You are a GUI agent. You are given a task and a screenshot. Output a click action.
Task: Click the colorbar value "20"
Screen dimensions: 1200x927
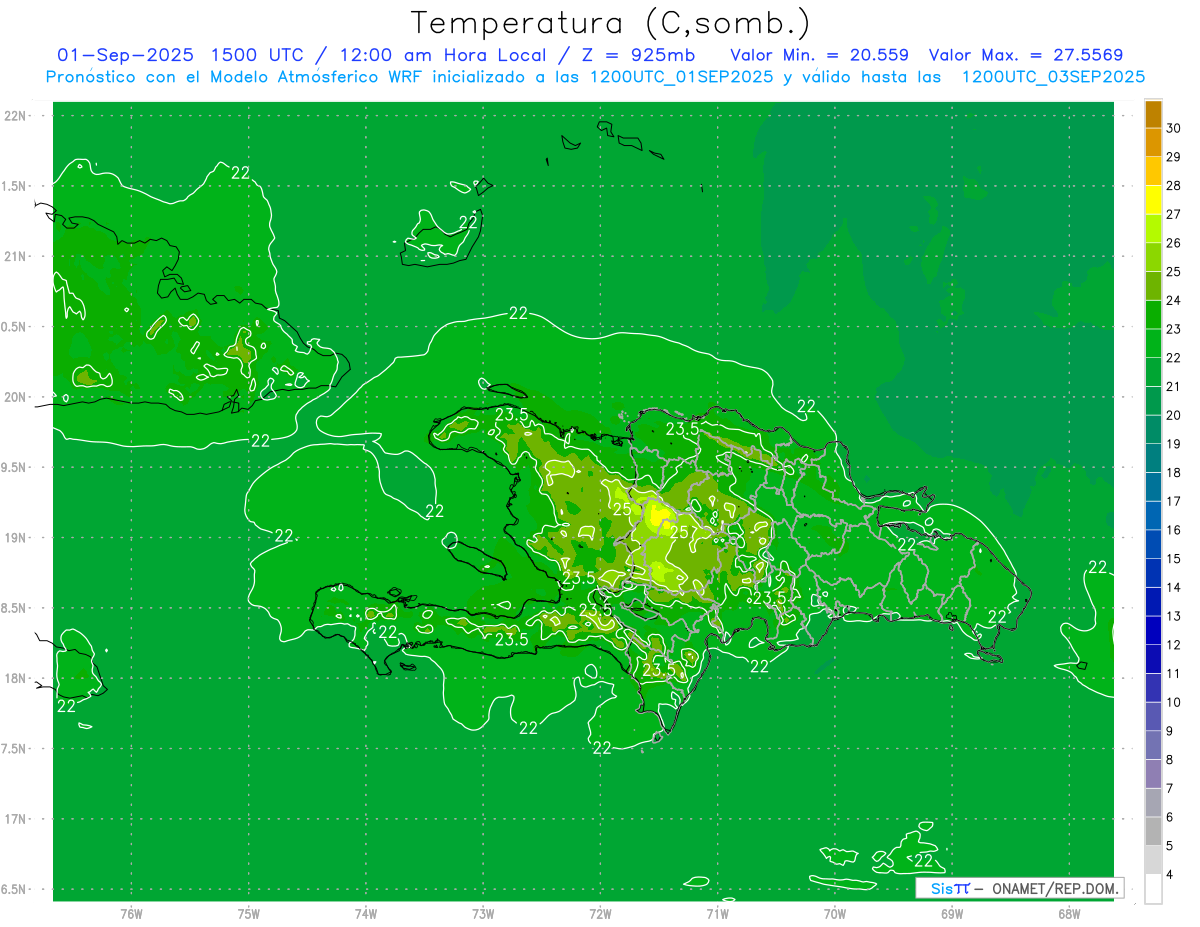1173,415
